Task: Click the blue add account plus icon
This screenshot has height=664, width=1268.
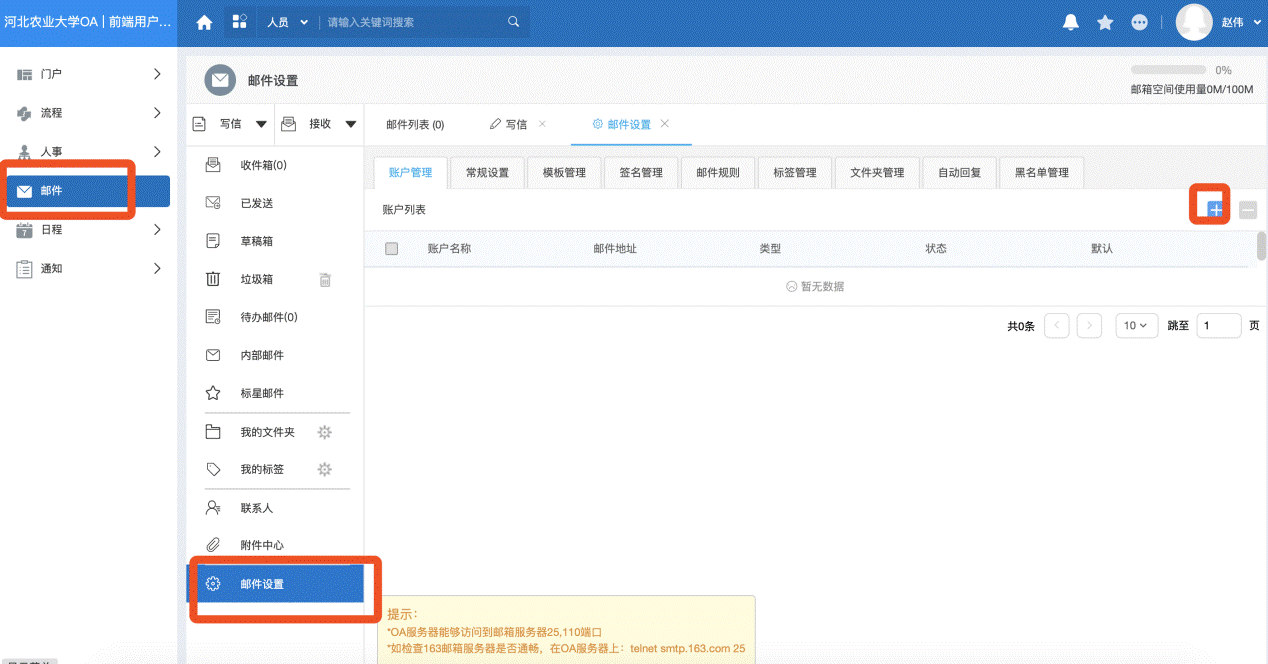Action: pos(1215,210)
